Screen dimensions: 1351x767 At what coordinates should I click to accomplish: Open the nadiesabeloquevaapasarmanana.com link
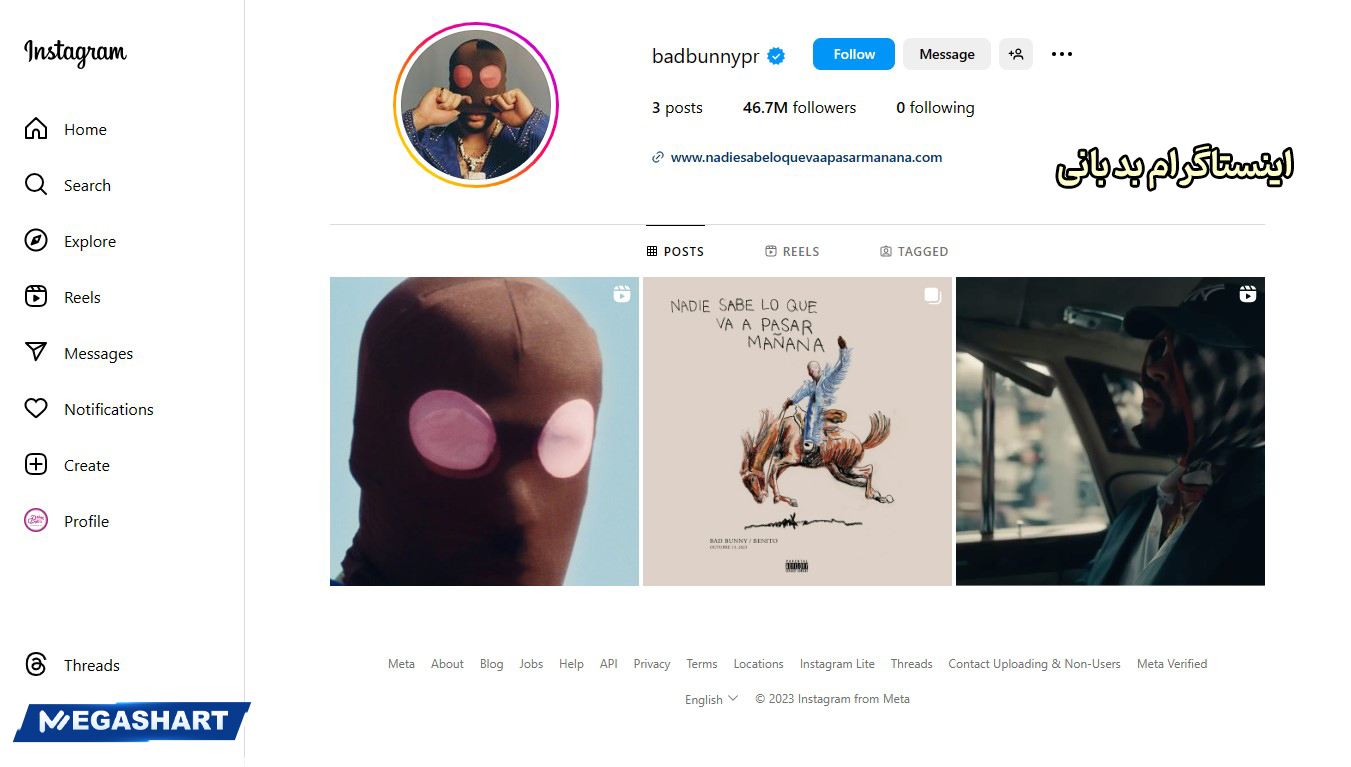806,157
